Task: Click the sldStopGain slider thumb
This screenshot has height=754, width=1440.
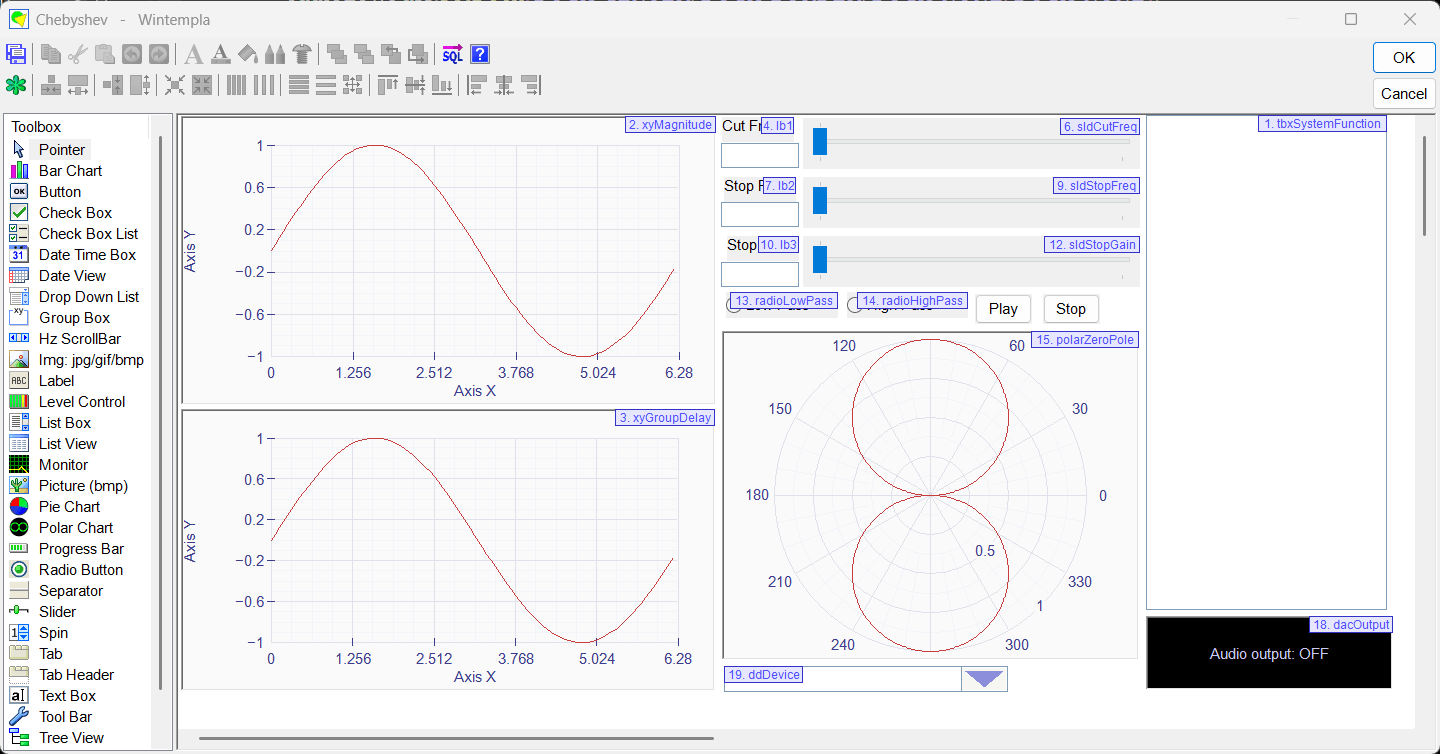Action: [820, 259]
